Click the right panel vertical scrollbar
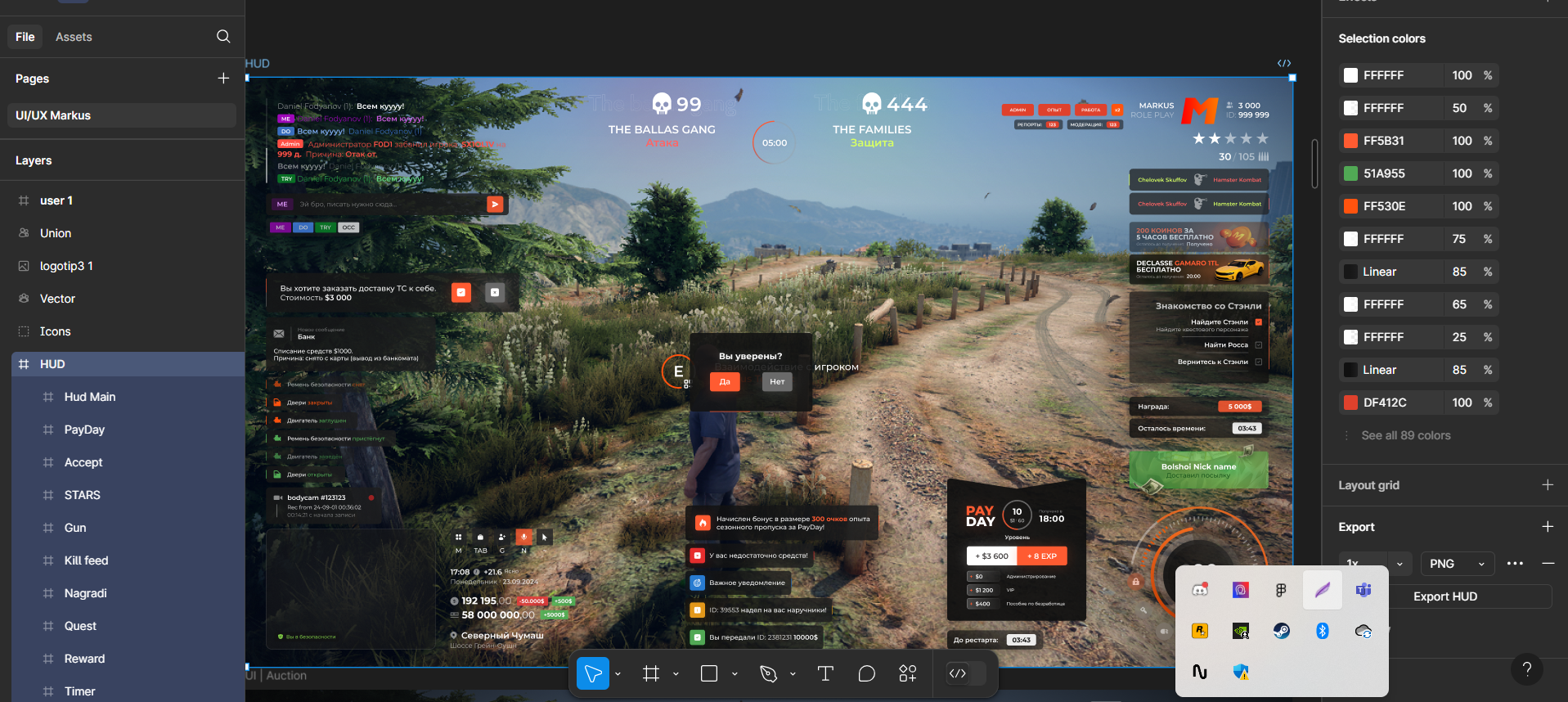The width and height of the screenshot is (1568, 702). (x=1315, y=164)
